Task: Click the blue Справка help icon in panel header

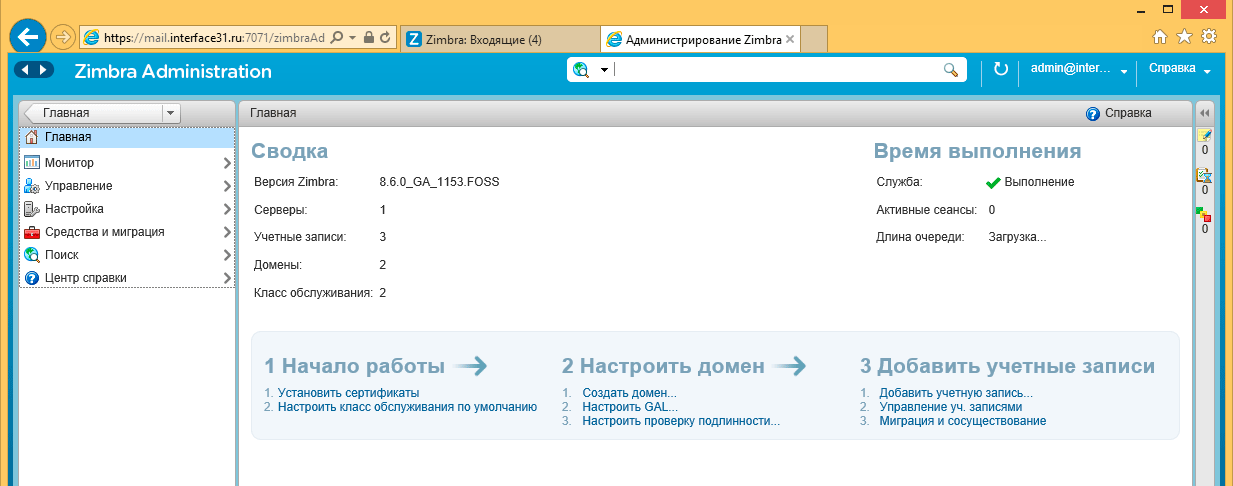Action: (1093, 114)
